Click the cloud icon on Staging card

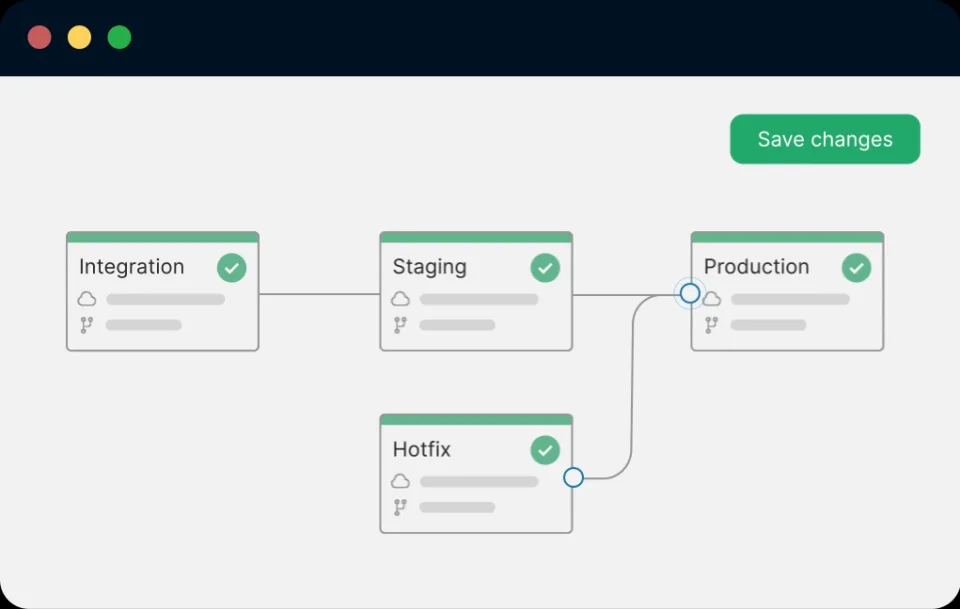[x=400, y=298]
